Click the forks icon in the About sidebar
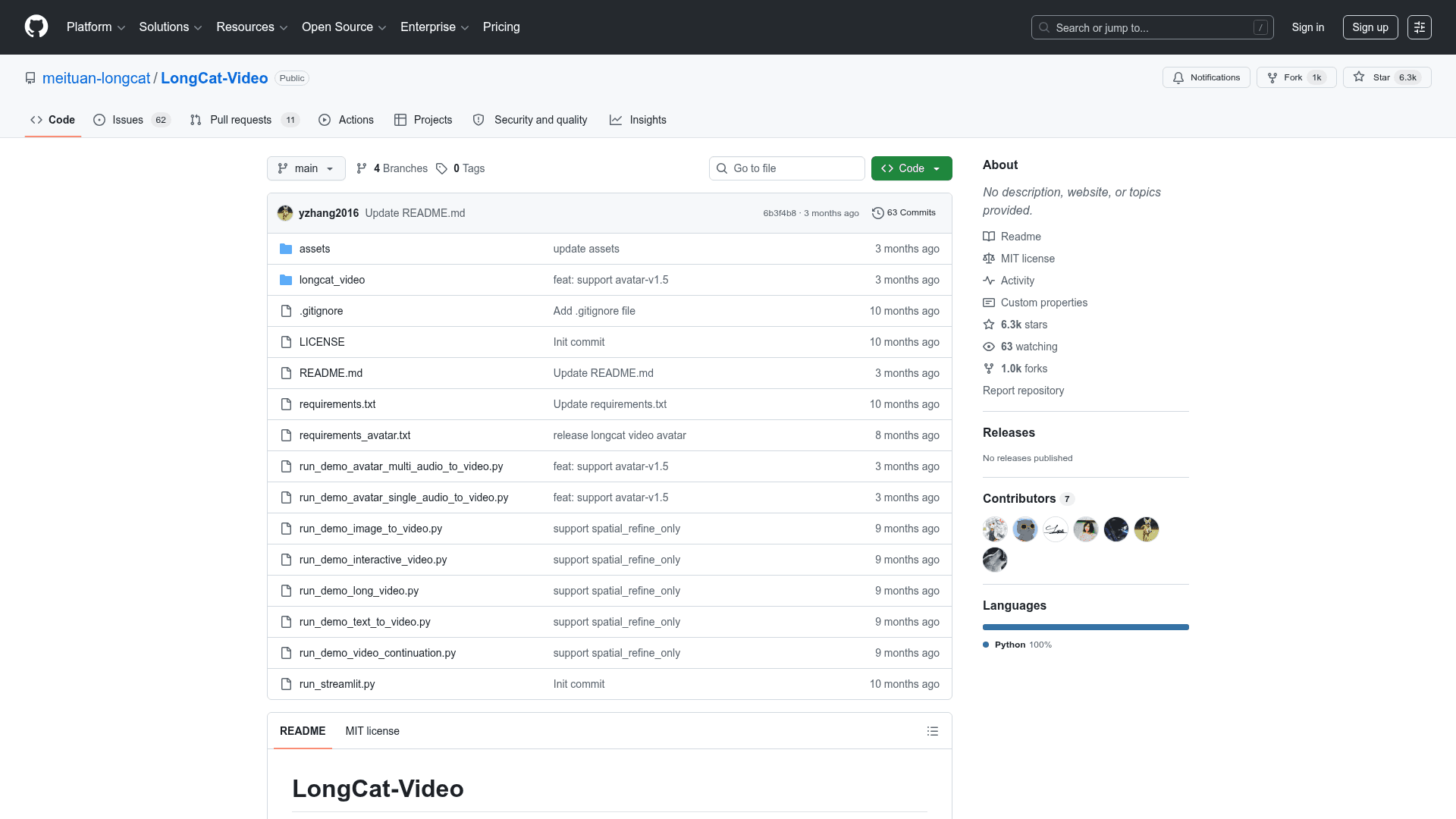The width and height of the screenshot is (1456, 819). coord(989,369)
